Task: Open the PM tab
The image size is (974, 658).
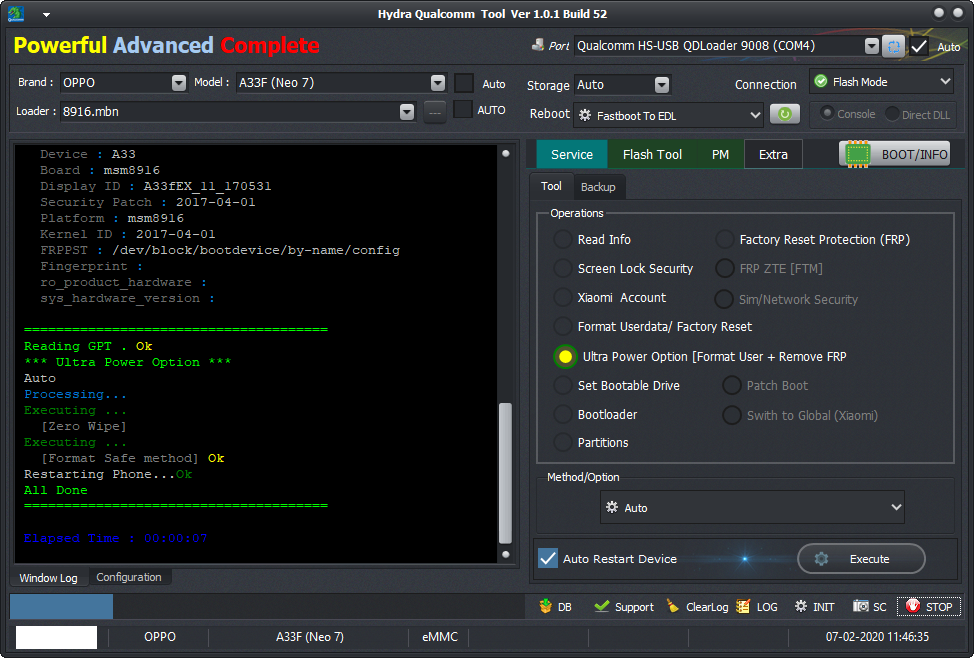Action: point(720,154)
